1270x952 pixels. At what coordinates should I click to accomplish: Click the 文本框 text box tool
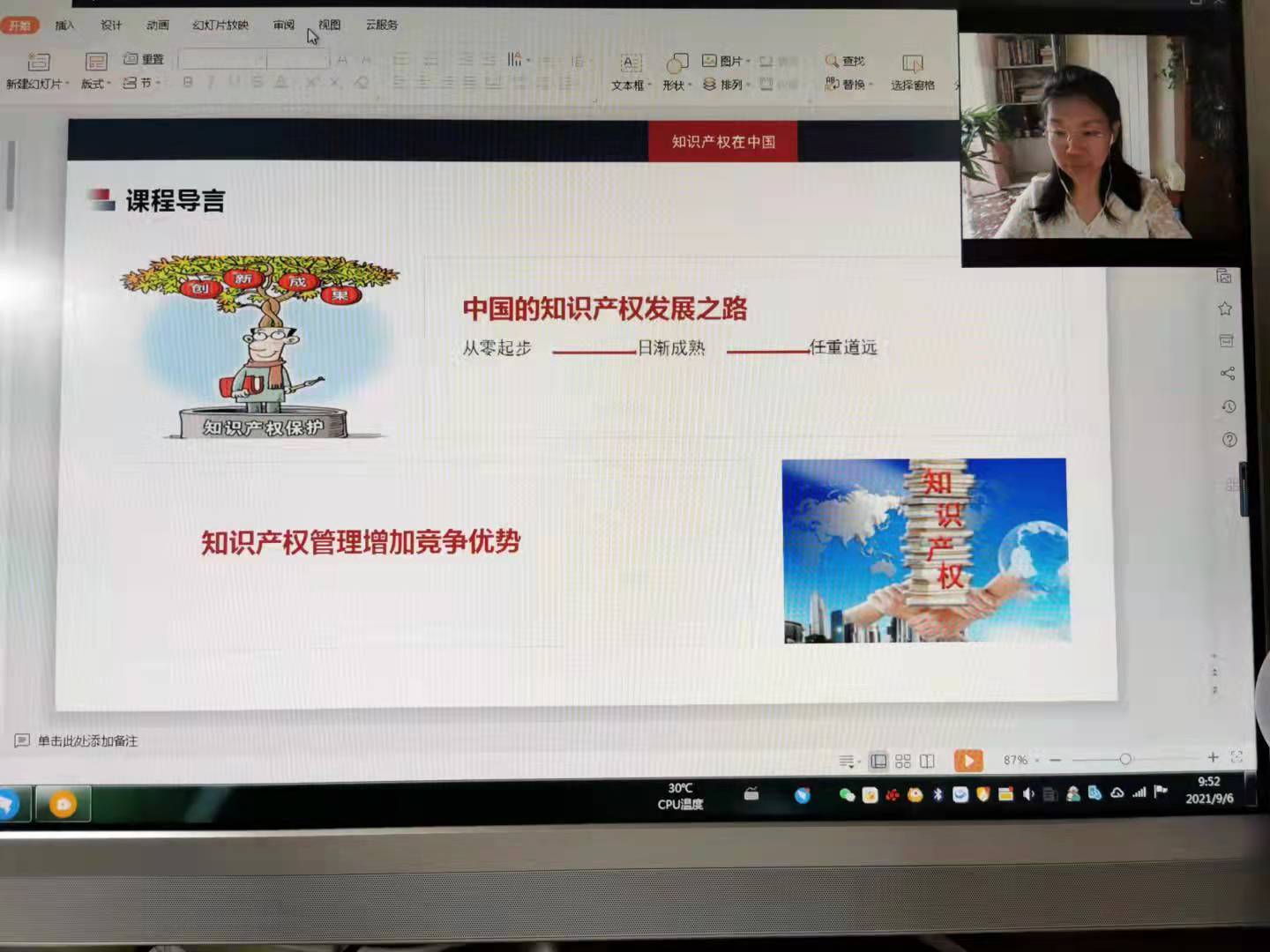631,71
